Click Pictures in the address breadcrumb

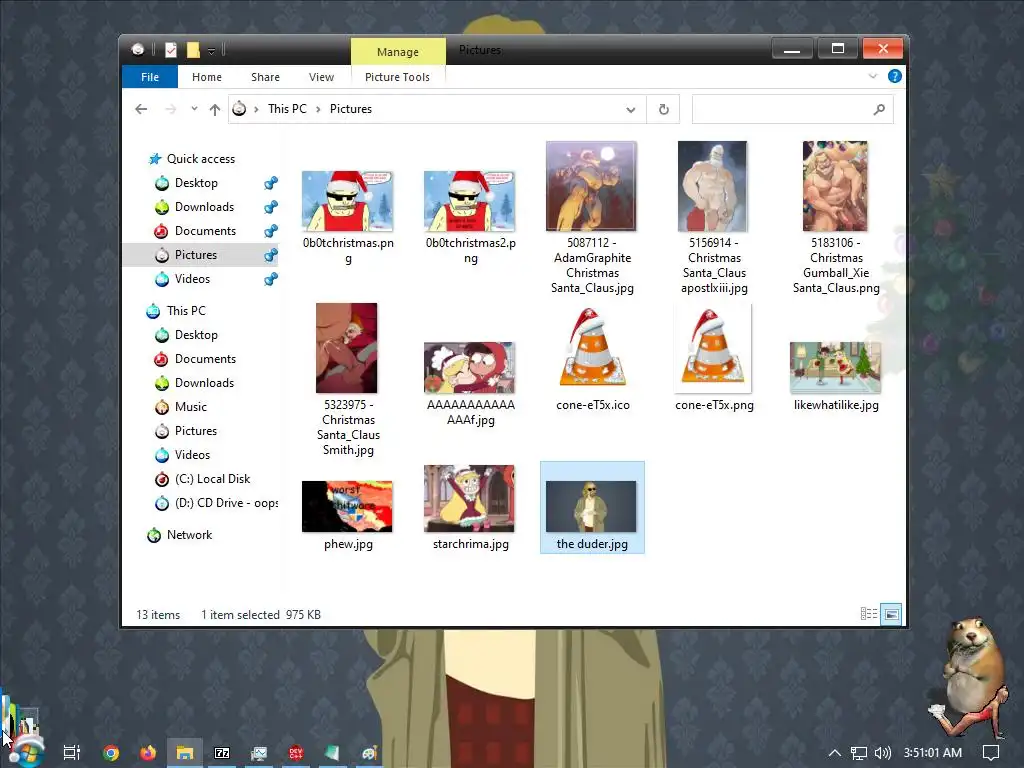tap(351, 109)
